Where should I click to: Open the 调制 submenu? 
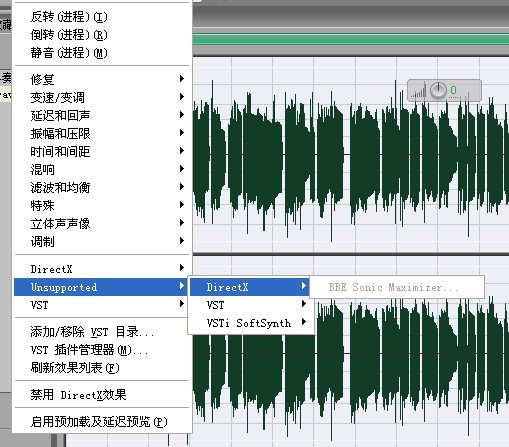(102, 241)
